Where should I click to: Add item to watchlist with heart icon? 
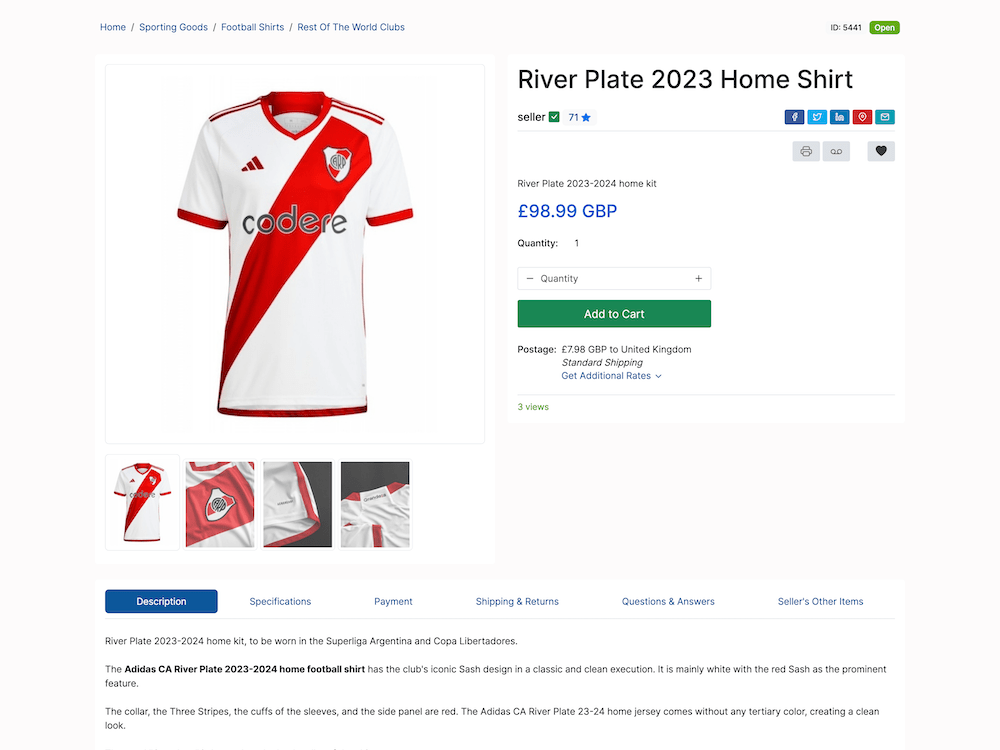coord(881,151)
